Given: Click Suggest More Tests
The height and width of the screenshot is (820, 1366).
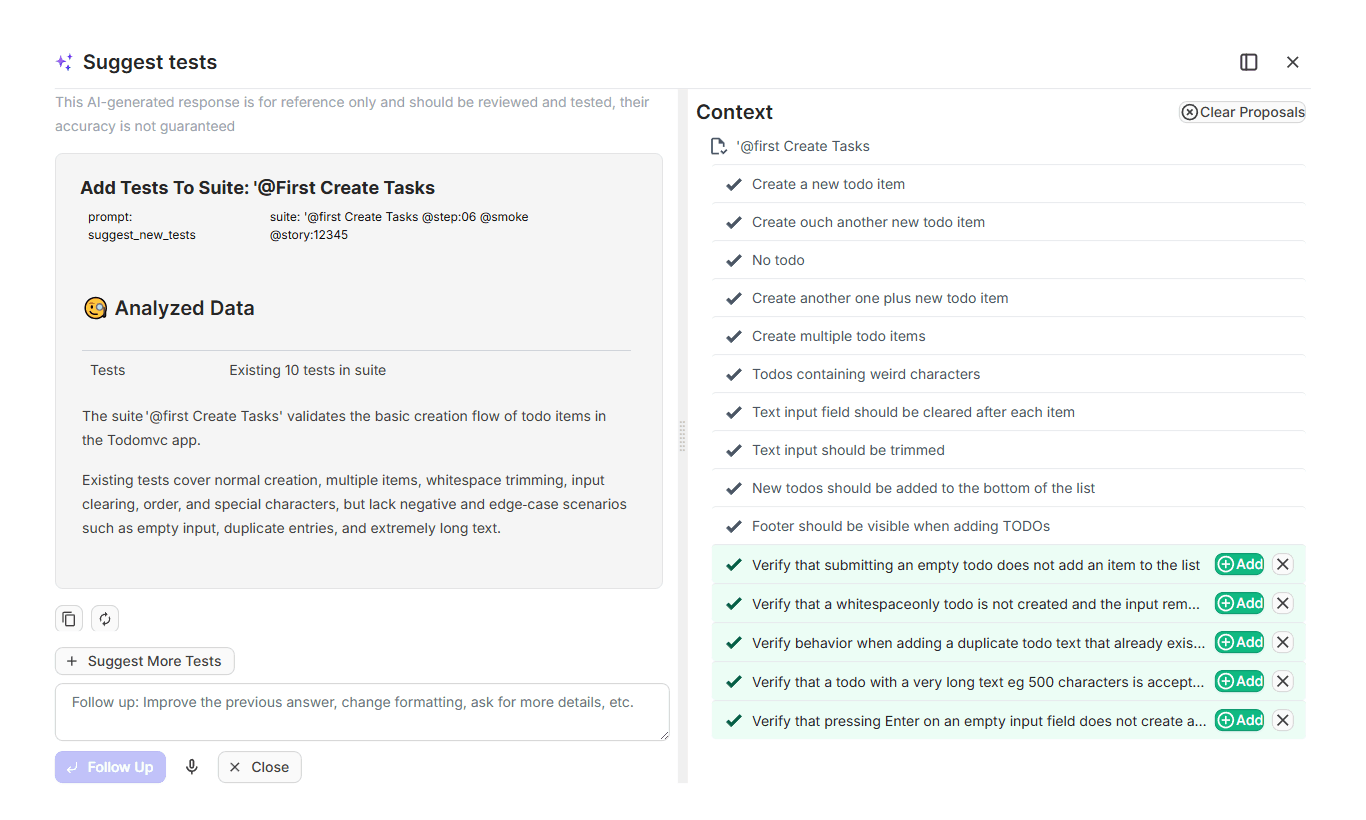Looking at the screenshot, I should tap(145, 661).
